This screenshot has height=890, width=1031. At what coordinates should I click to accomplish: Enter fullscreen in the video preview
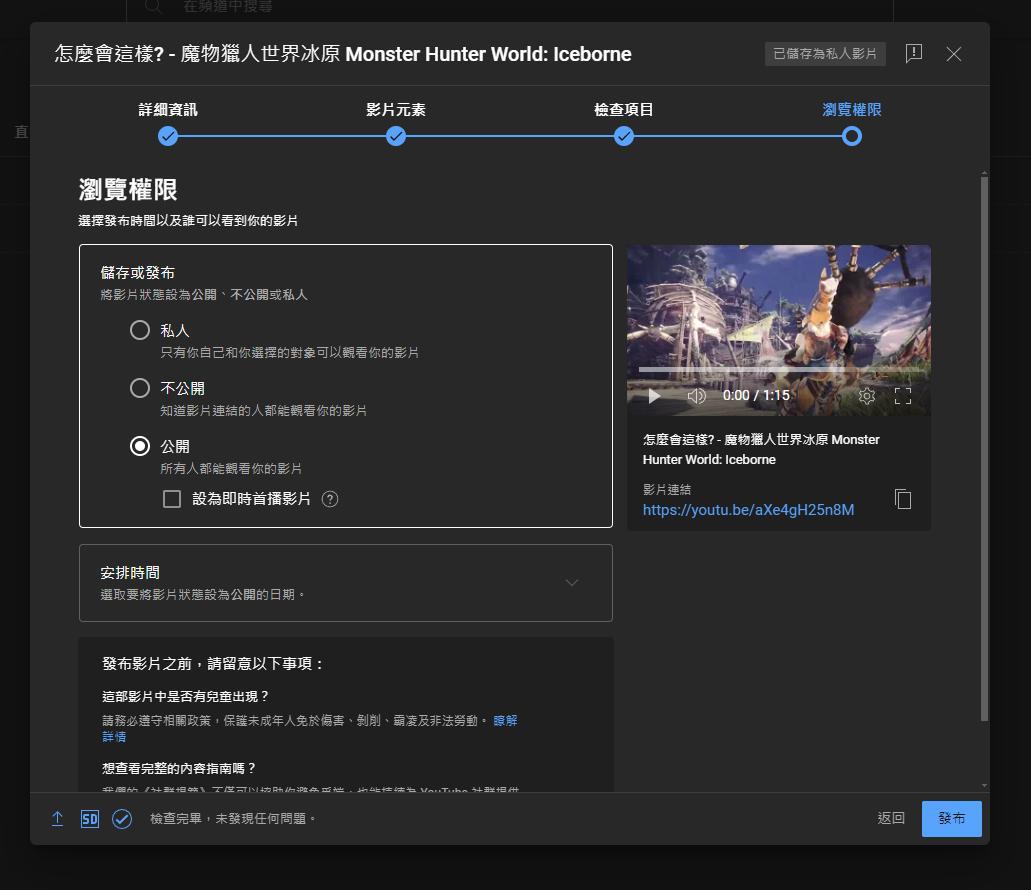click(903, 396)
